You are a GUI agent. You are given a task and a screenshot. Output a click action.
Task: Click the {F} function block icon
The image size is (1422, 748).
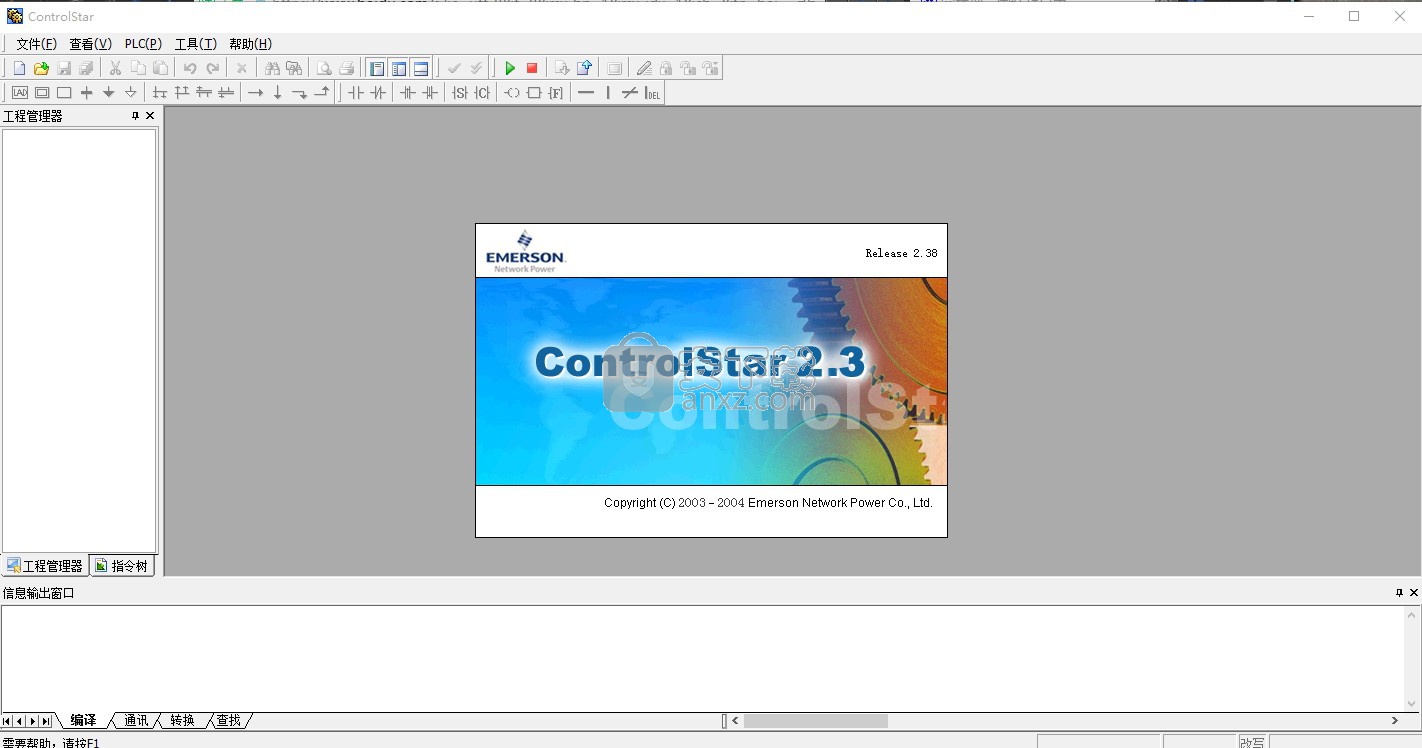[556, 93]
